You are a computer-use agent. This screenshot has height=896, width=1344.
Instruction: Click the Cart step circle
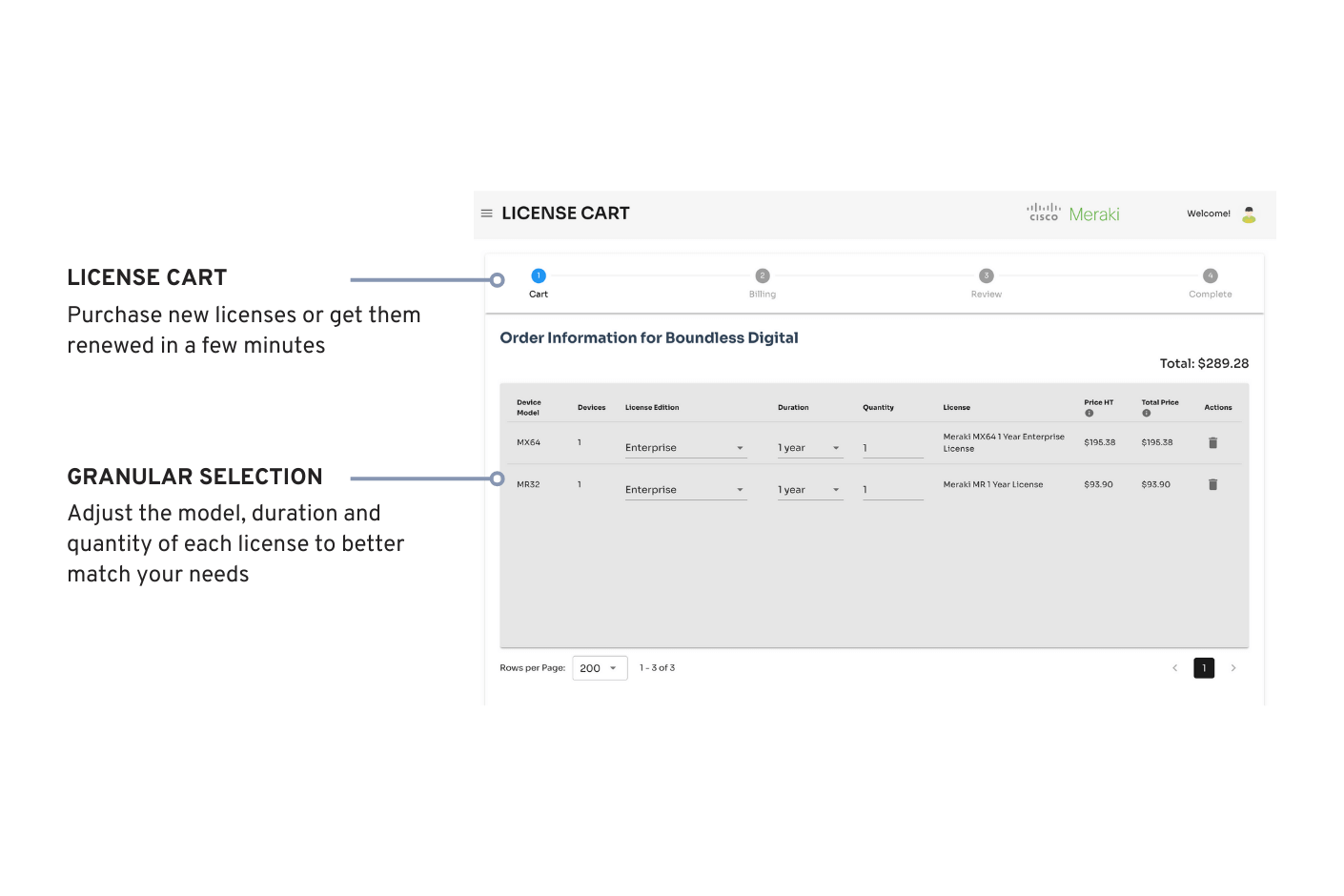pos(539,277)
